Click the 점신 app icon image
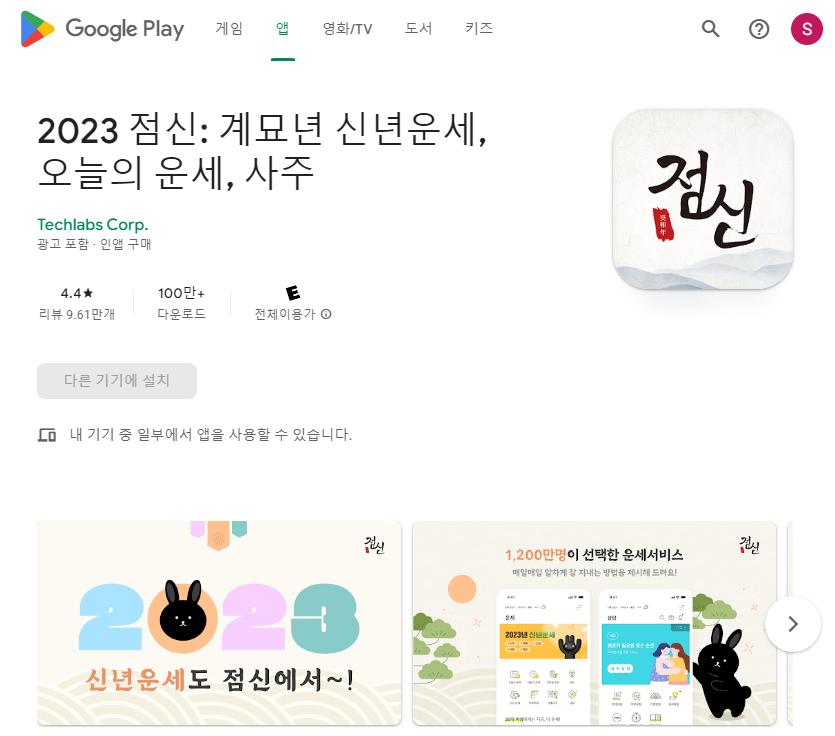The image size is (835, 736). (703, 199)
